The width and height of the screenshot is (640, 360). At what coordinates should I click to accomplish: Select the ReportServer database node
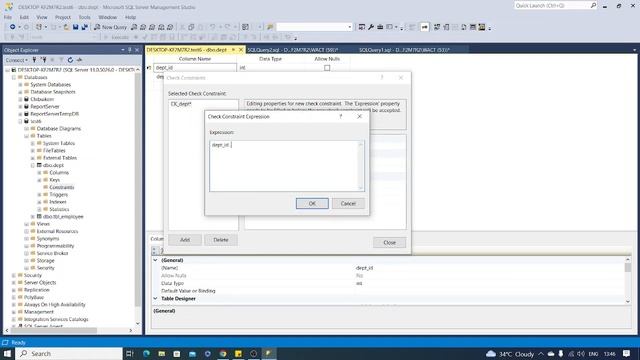click(x=45, y=107)
